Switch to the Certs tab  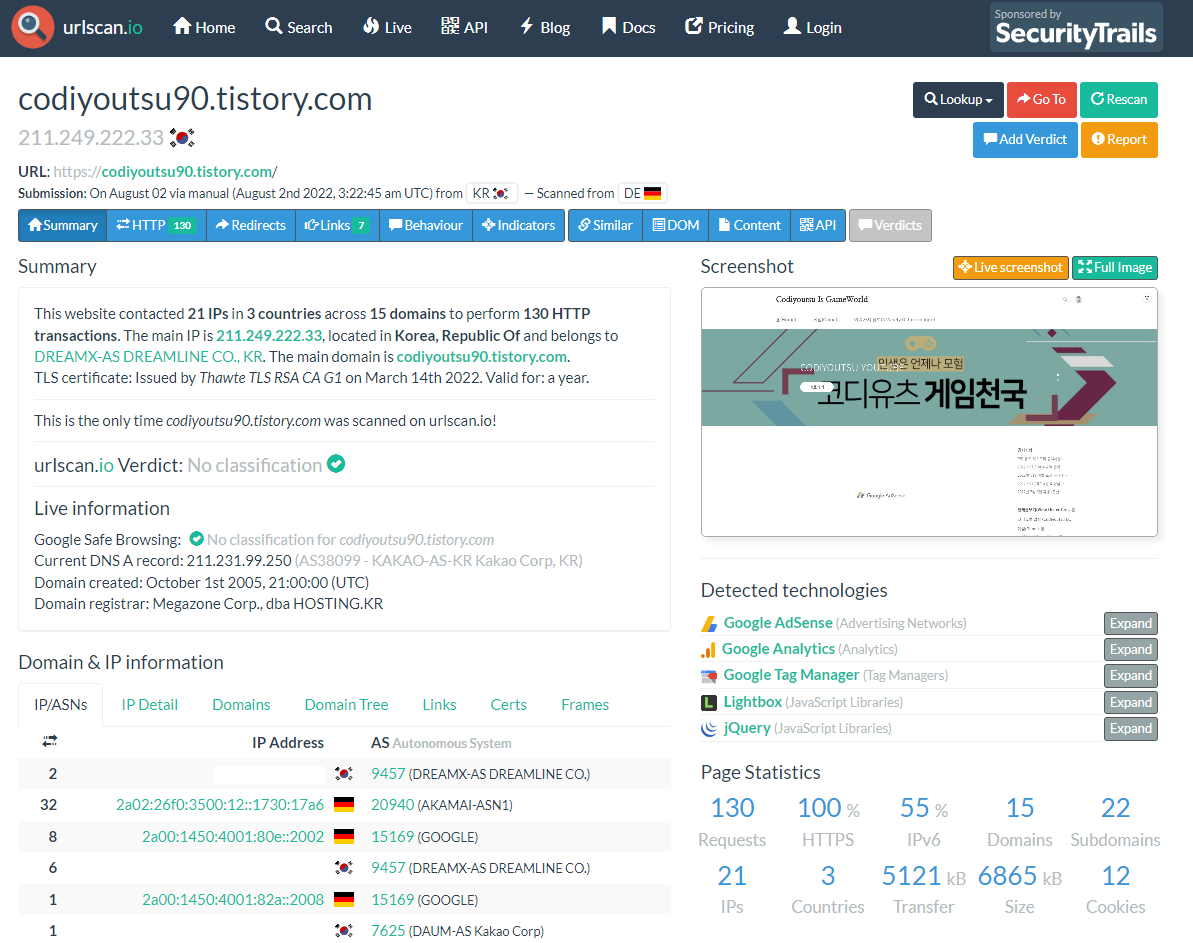508,705
